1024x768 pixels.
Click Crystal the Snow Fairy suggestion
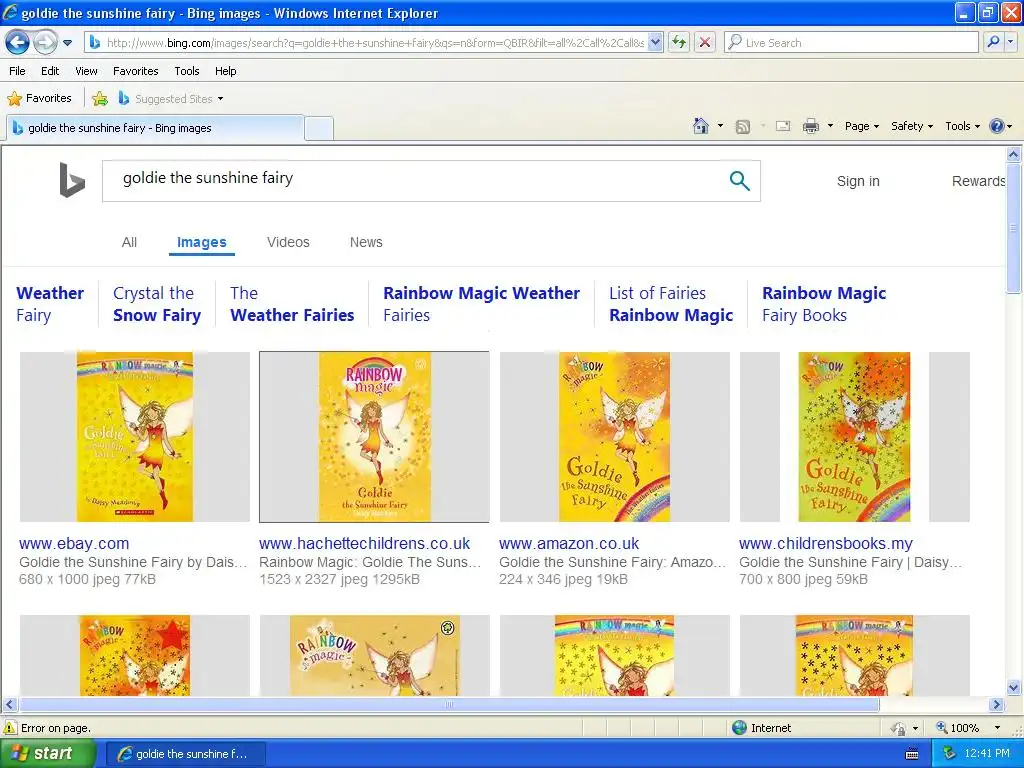(x=157, y=304)
